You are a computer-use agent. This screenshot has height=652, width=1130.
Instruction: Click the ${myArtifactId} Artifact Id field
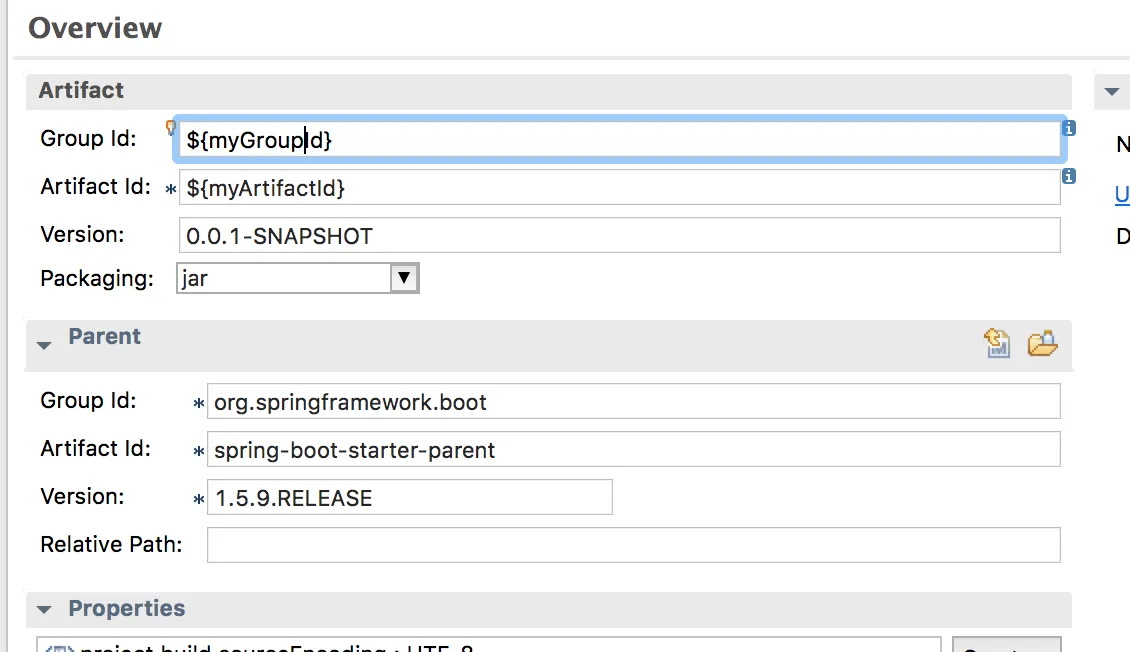coord(618,188)
